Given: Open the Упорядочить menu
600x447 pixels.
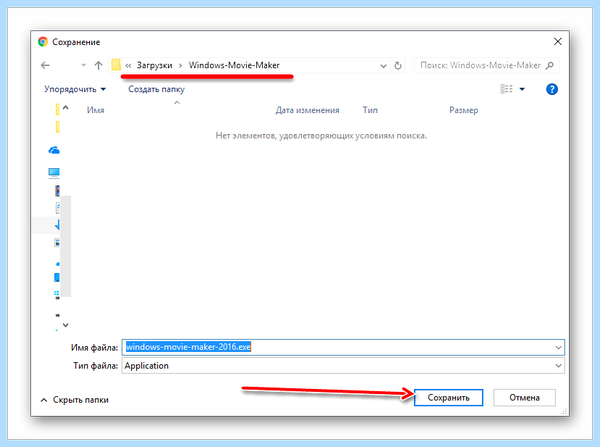Looking at the screenshot, I should point(75,89).
